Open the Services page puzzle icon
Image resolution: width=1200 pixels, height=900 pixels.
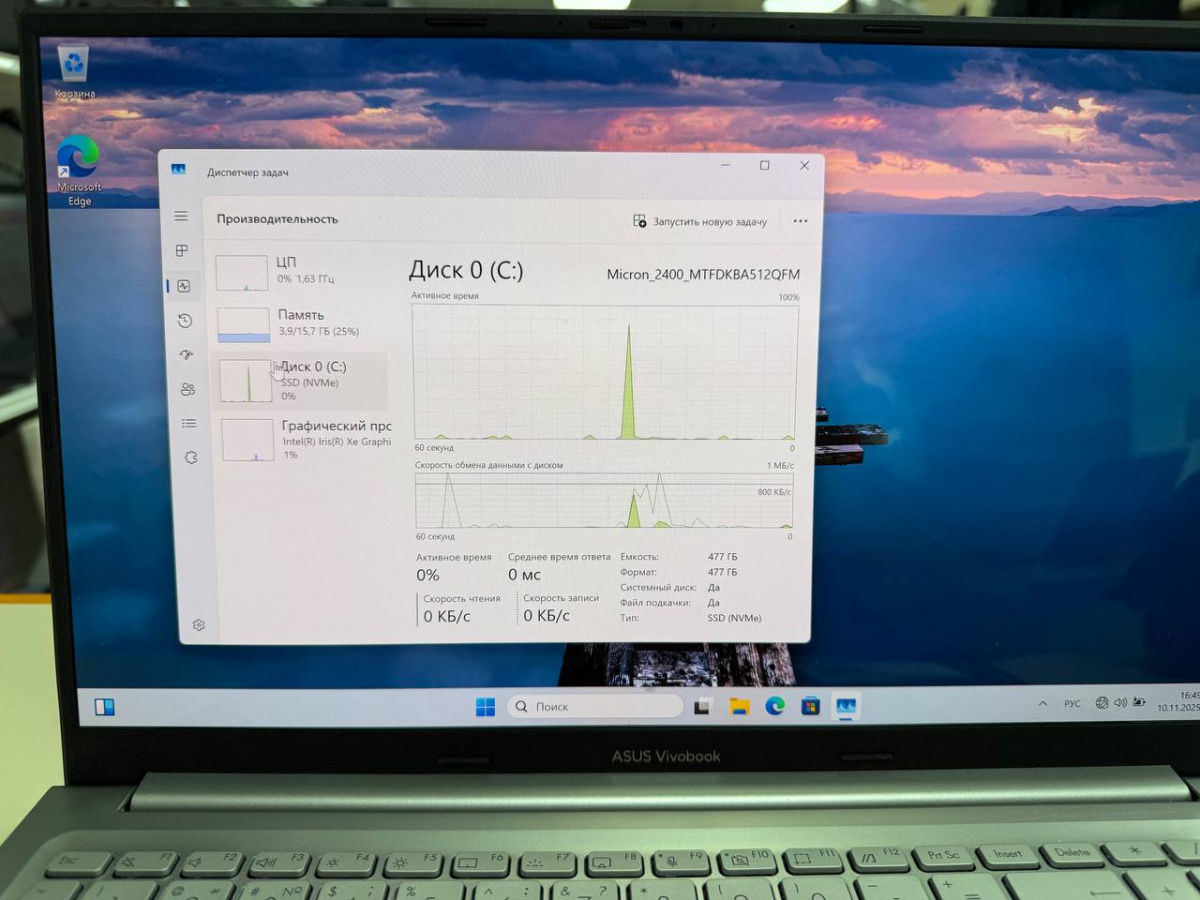[191, 457]
